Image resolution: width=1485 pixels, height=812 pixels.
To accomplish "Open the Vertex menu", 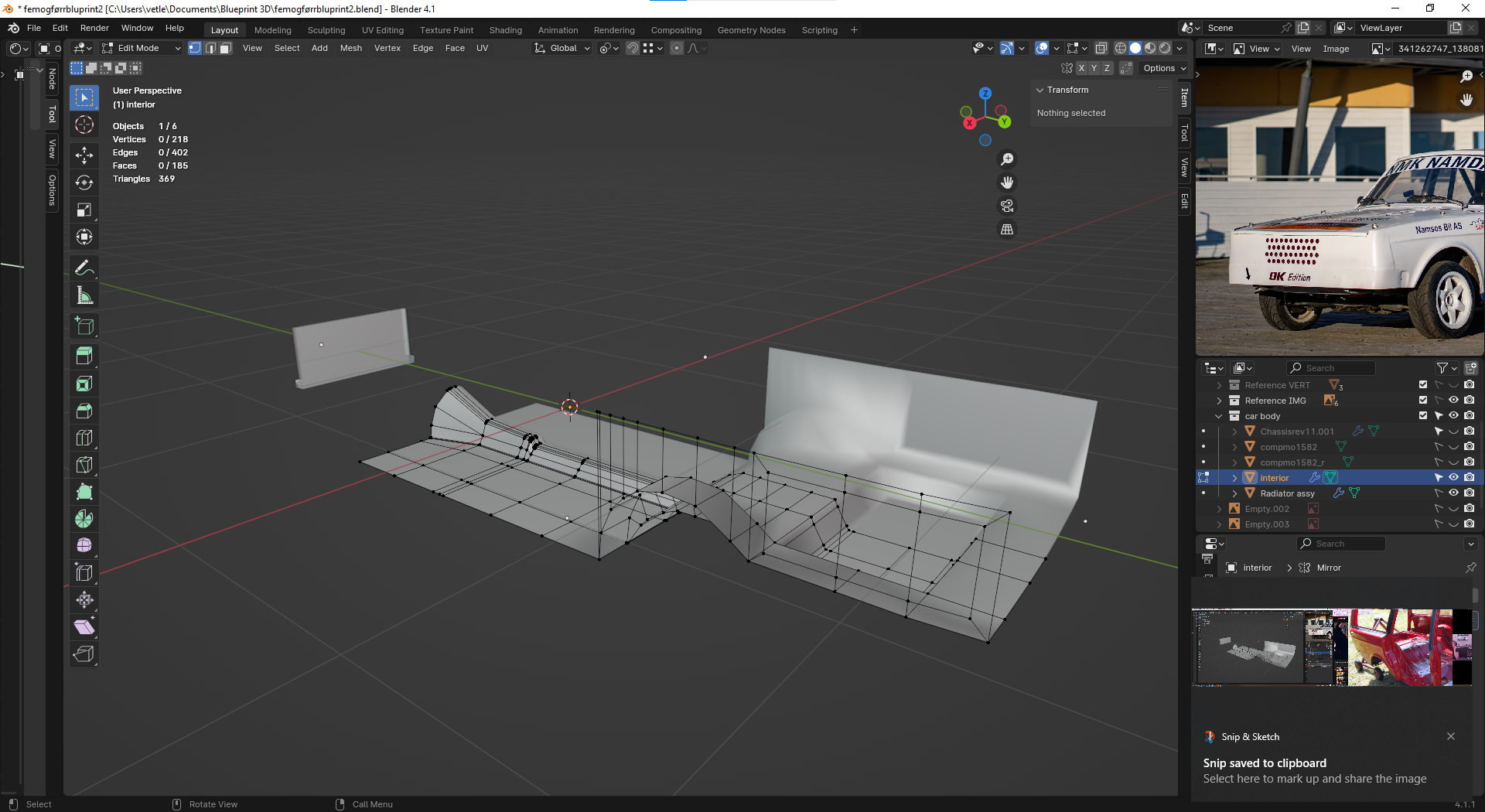I will pos(387,48).
